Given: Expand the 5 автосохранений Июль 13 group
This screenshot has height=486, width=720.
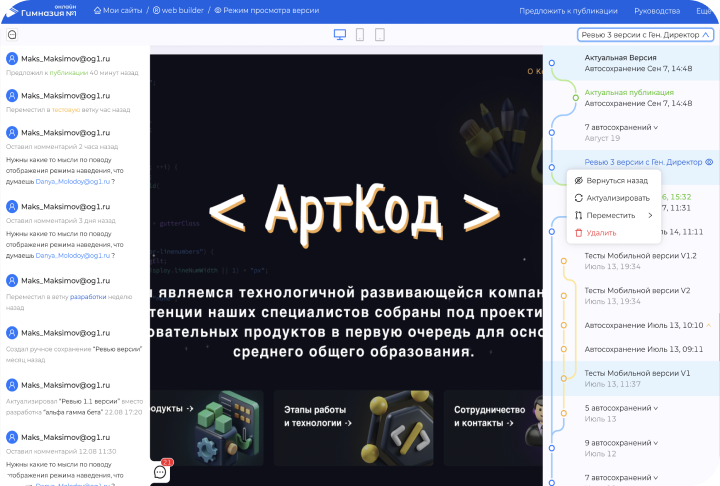Looking at the screenshot, I should point(621,408).
